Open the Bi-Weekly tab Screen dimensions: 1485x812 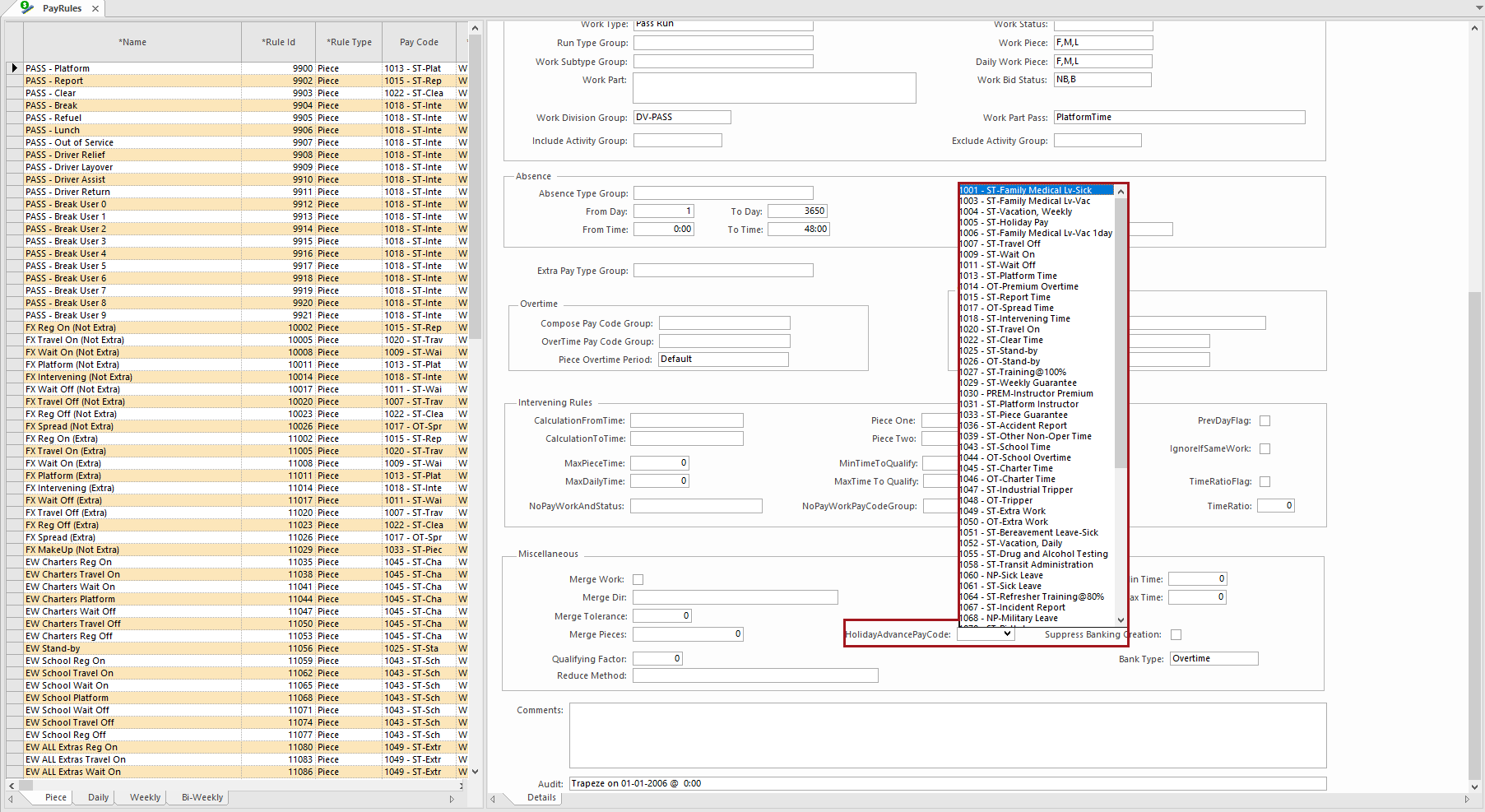tap(202, 797)
